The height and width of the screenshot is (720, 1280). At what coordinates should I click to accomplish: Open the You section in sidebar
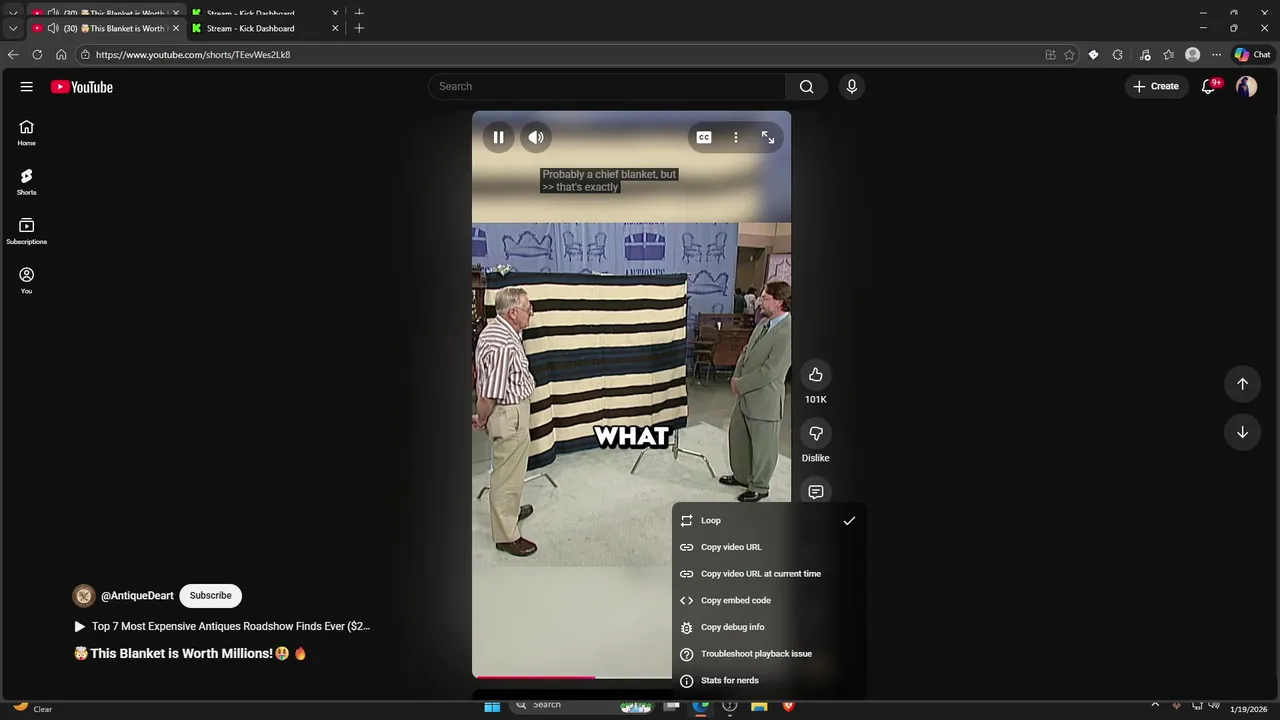[x=27, y=281]
